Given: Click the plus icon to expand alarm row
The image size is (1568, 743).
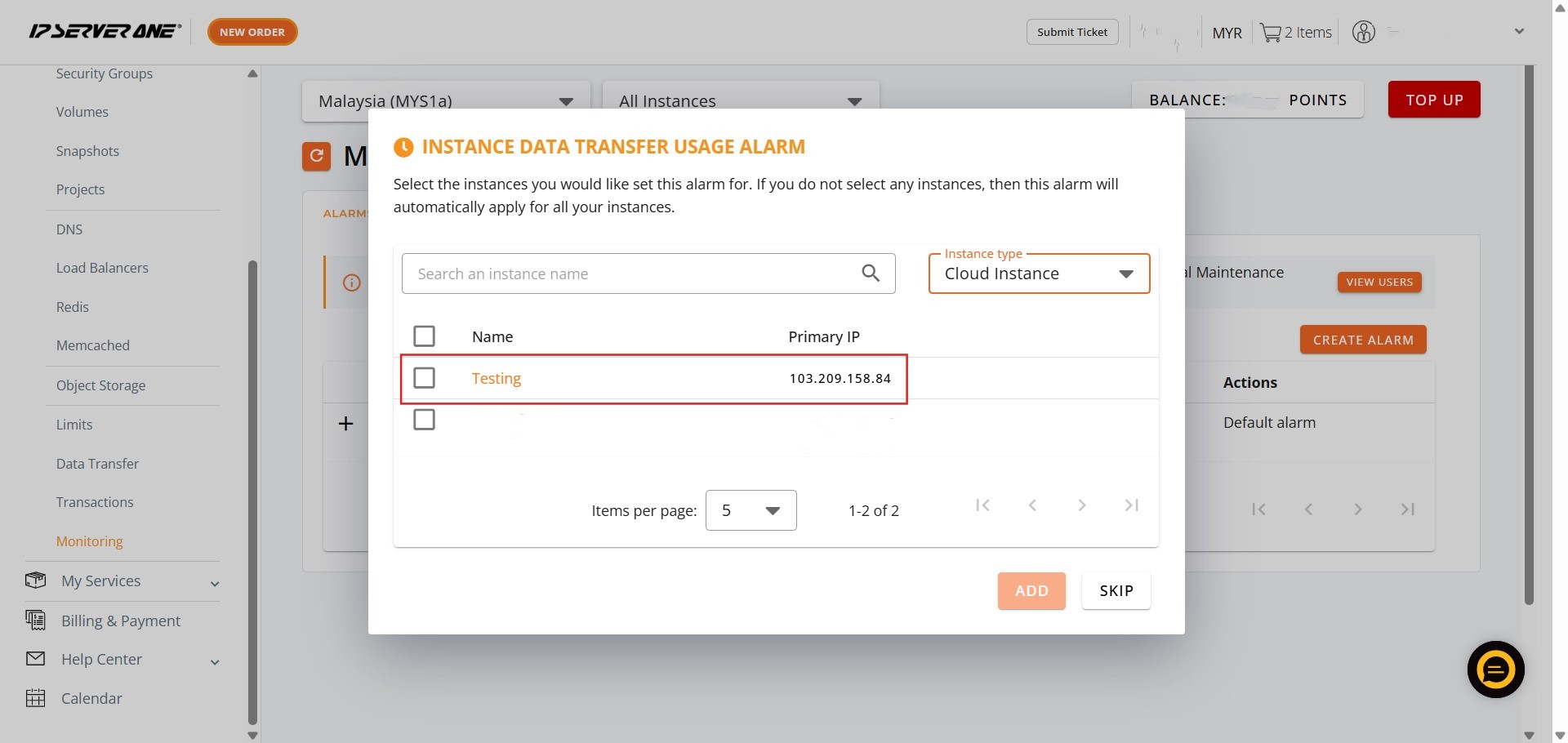Looking at the screenshot, I should 346,423.
